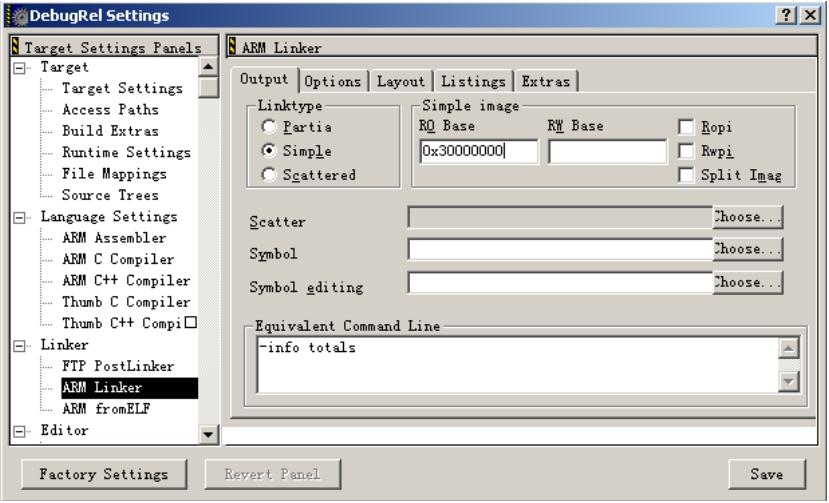Select Access Paths panel

tap(110, 109)
